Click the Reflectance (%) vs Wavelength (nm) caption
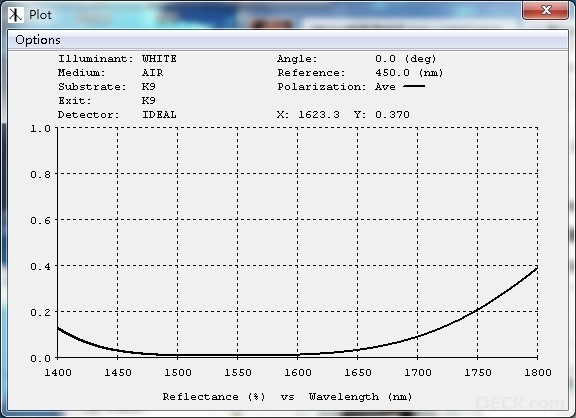 287,397
